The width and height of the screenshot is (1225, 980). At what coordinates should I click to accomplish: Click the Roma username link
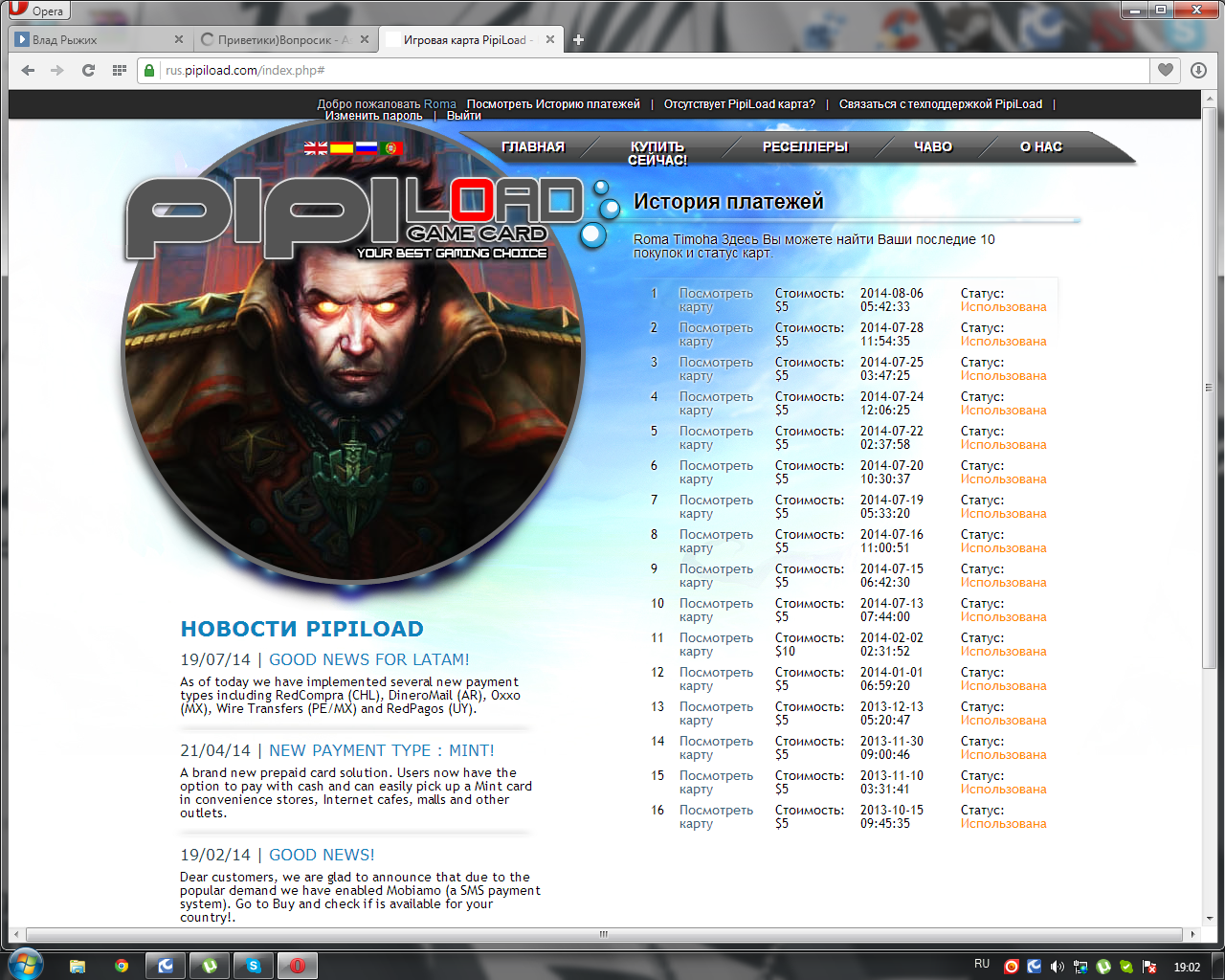[x=440, y=104]
